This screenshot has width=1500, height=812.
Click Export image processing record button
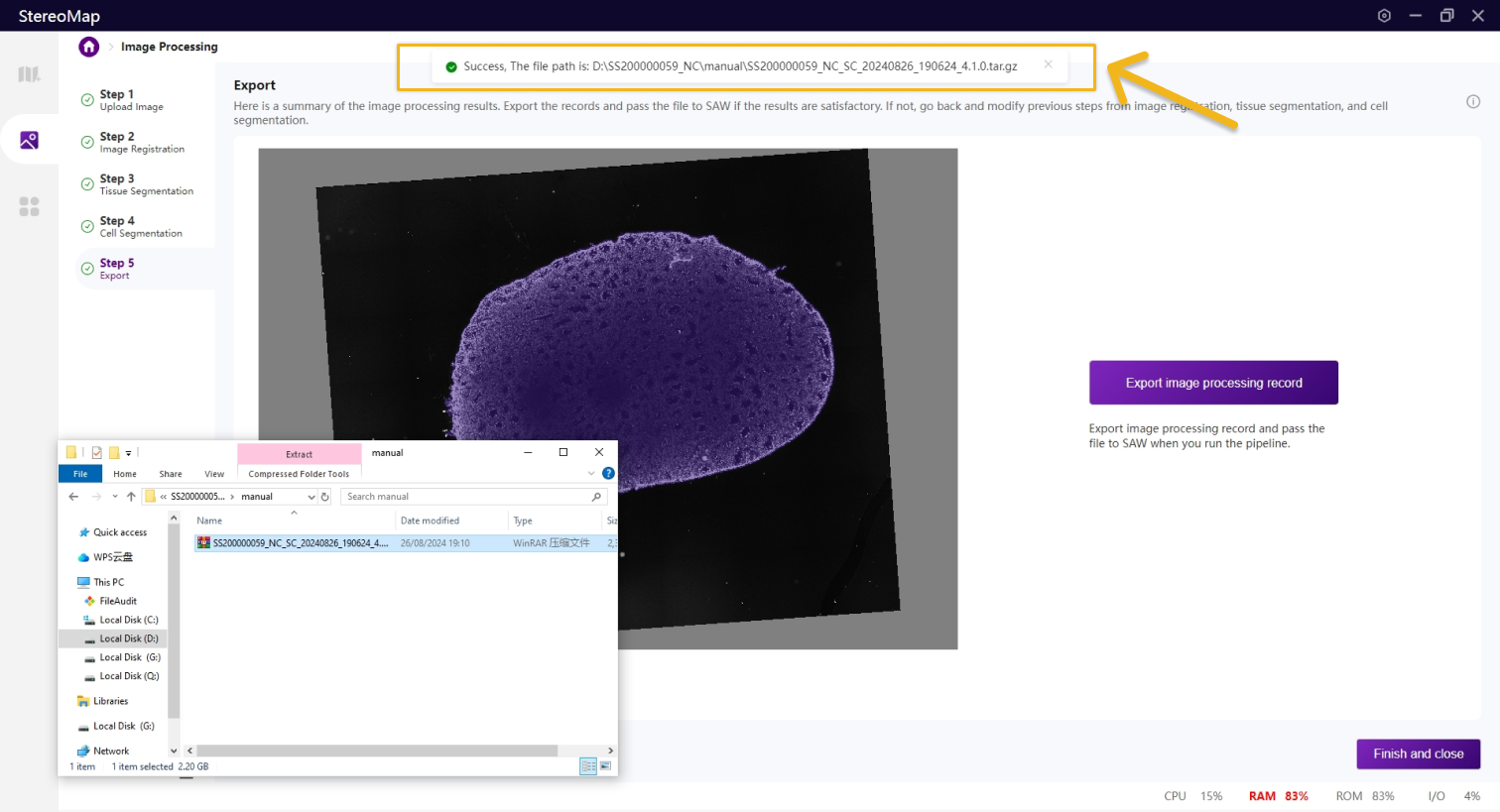1213,383
